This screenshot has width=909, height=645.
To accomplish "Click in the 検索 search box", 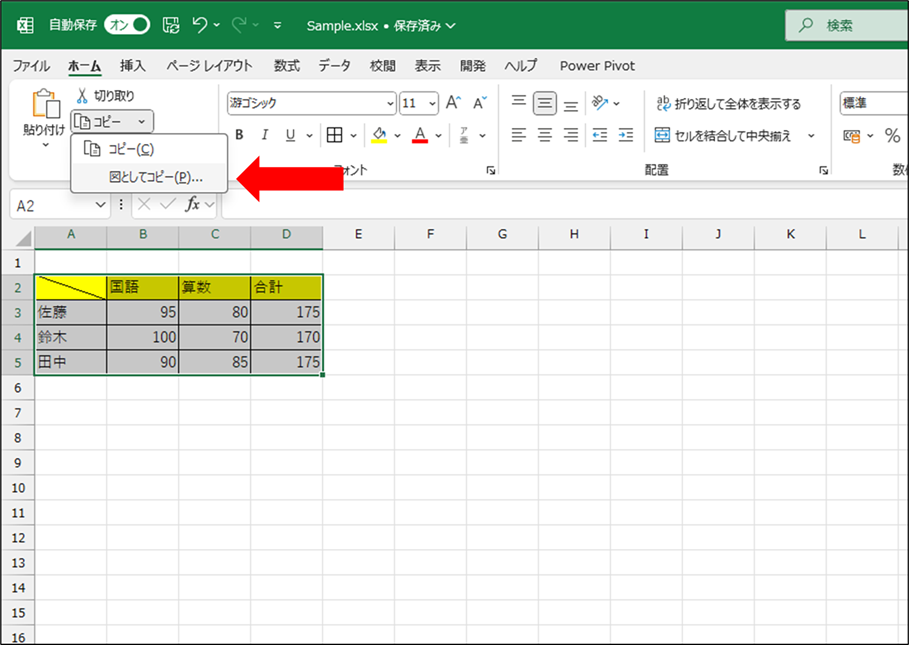I will [846, 25].
